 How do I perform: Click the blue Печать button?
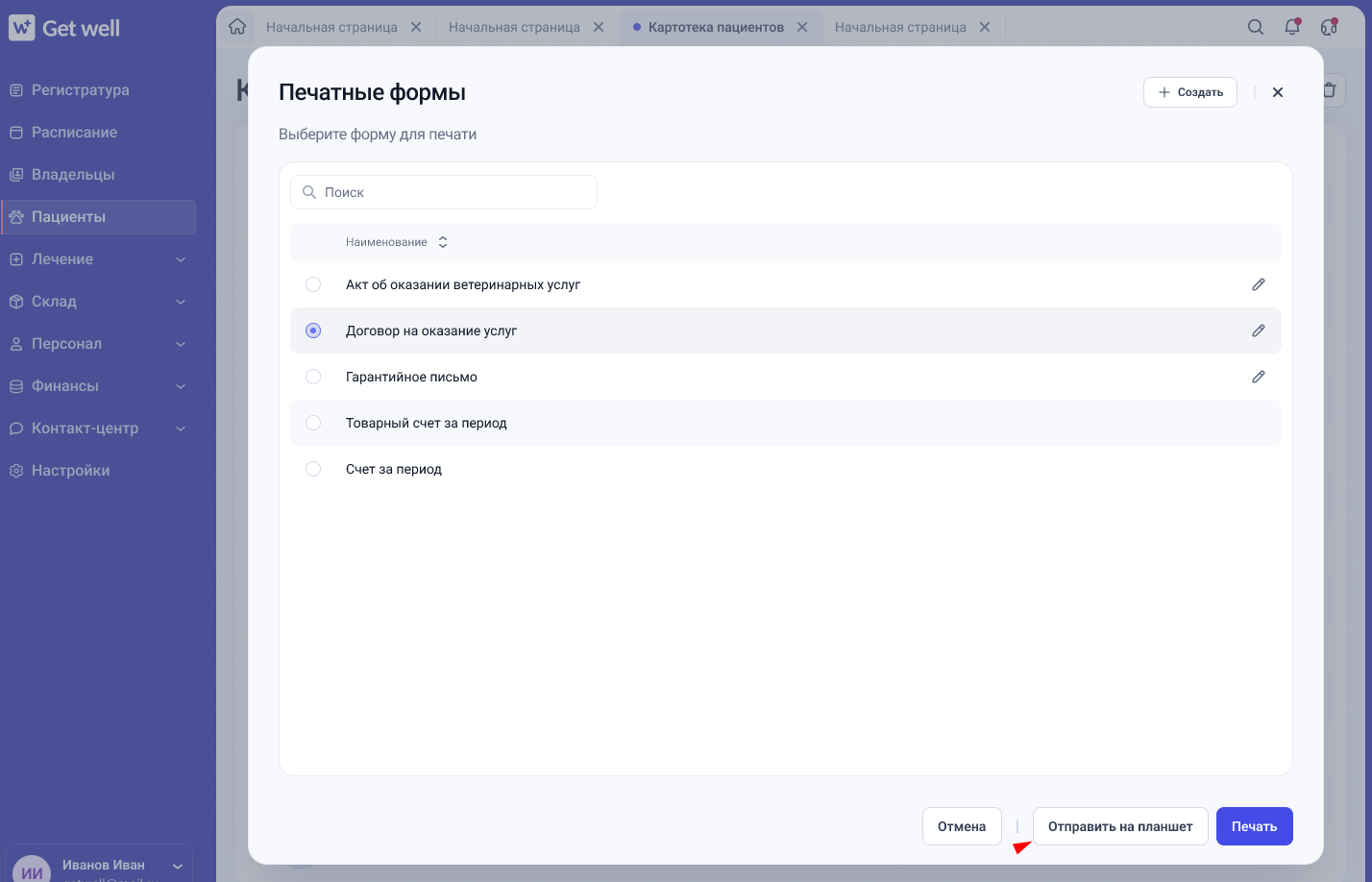pos(1255,826)
